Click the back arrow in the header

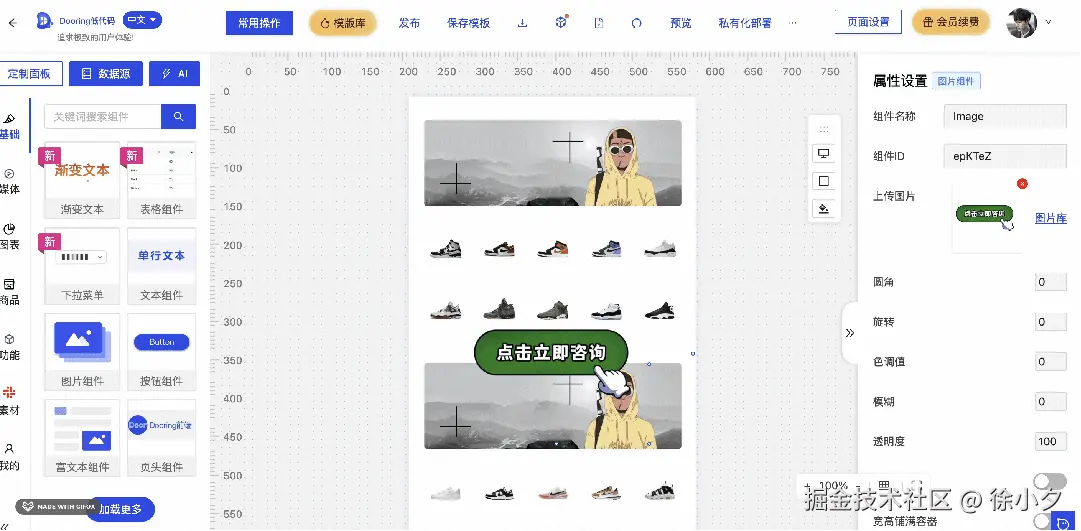coord(12,23)
